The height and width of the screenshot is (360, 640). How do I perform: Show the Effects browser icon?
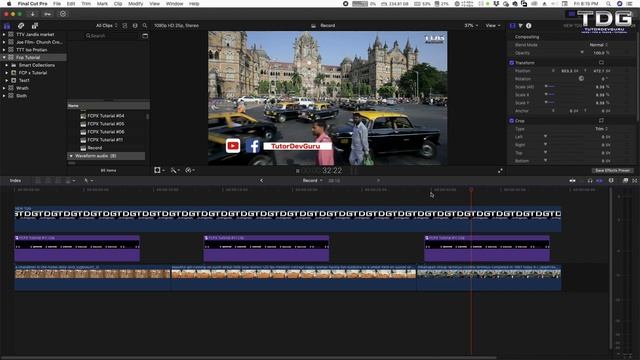coord(625,180)
